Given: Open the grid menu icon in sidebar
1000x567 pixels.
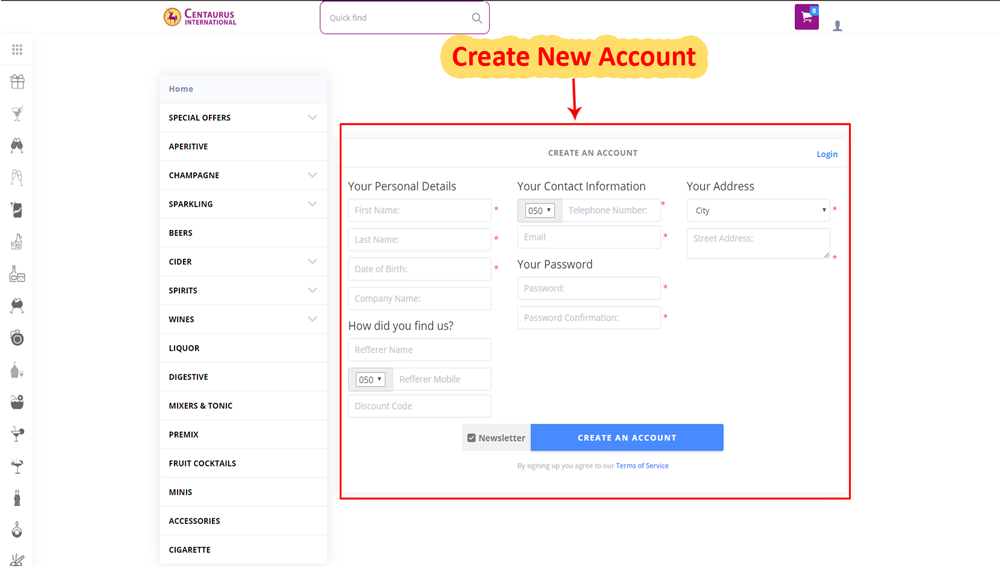Looking at the screenshot, I should [x=17, y=50].
